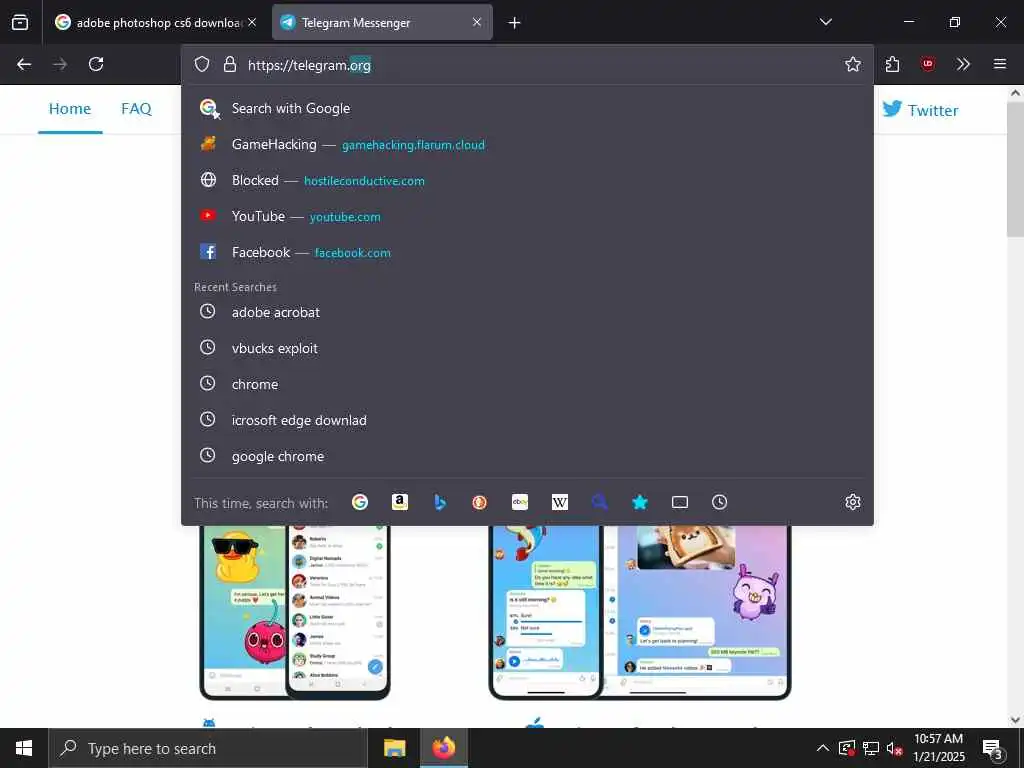1024x768 pixels.
Task: Open search settings gear icon
Action: point(852,502)
